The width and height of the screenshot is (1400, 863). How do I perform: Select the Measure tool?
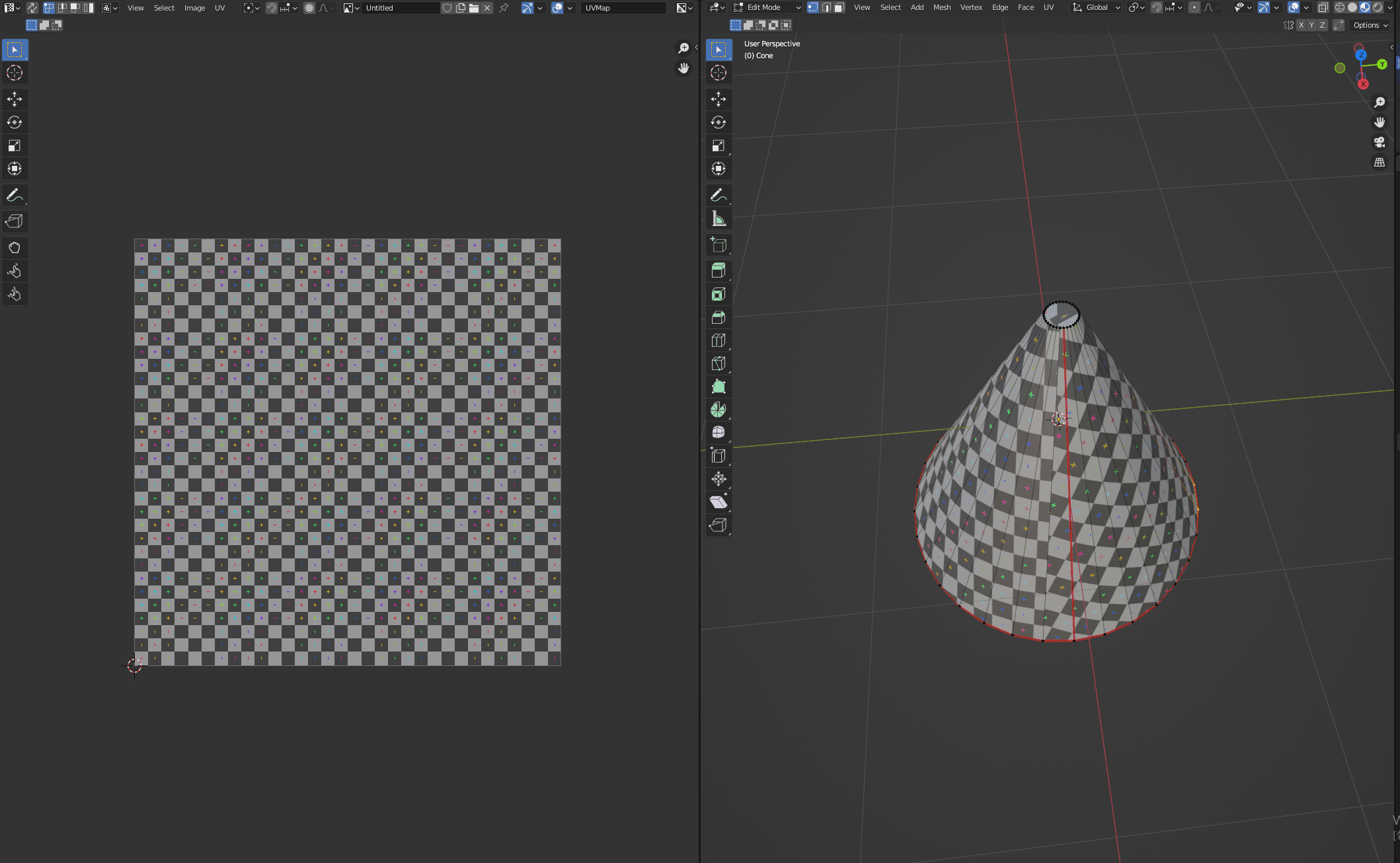point(719,219)
